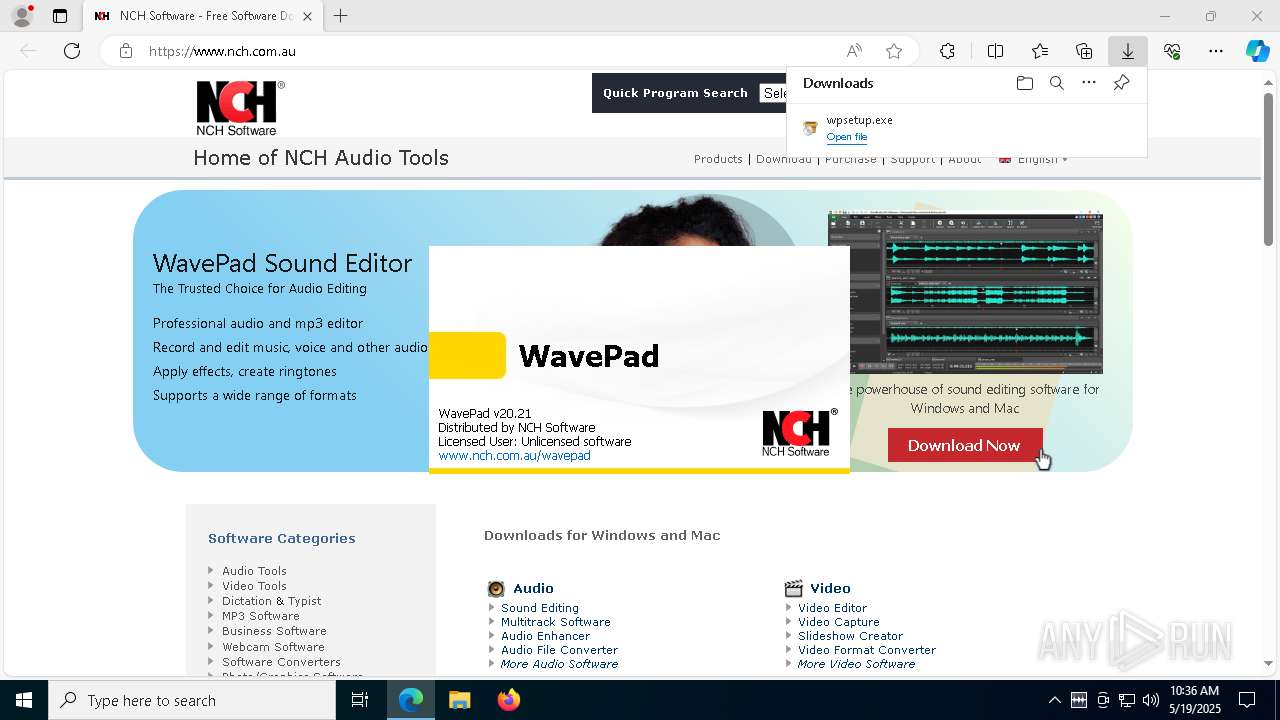The height and width of the screenshot is (720, 1280).
Task: Open File Explorer from the taskbar
Action: (x=459, y=700)
